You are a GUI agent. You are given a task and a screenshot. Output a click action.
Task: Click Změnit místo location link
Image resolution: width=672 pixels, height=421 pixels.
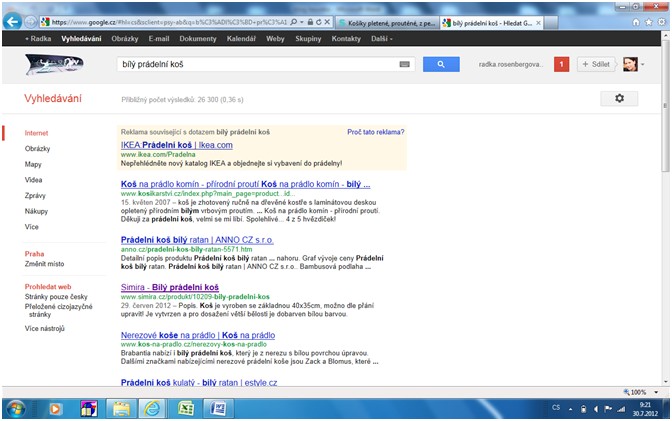tap(45, 264)
